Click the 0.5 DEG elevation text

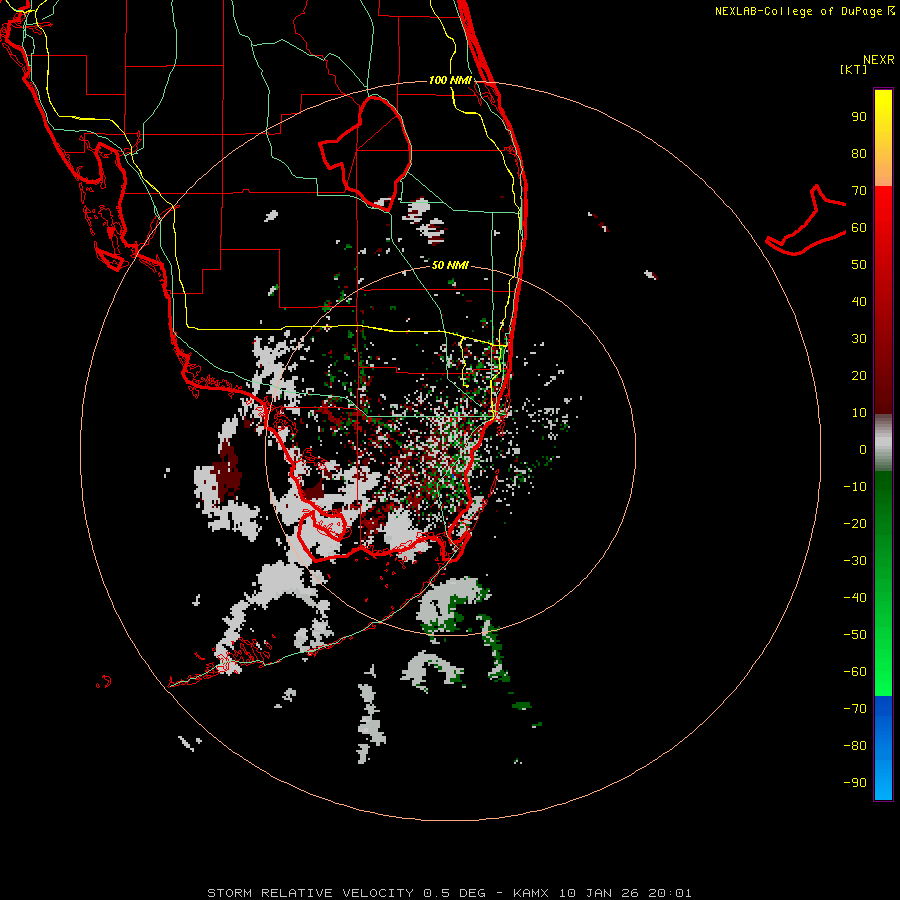(455, 893)
